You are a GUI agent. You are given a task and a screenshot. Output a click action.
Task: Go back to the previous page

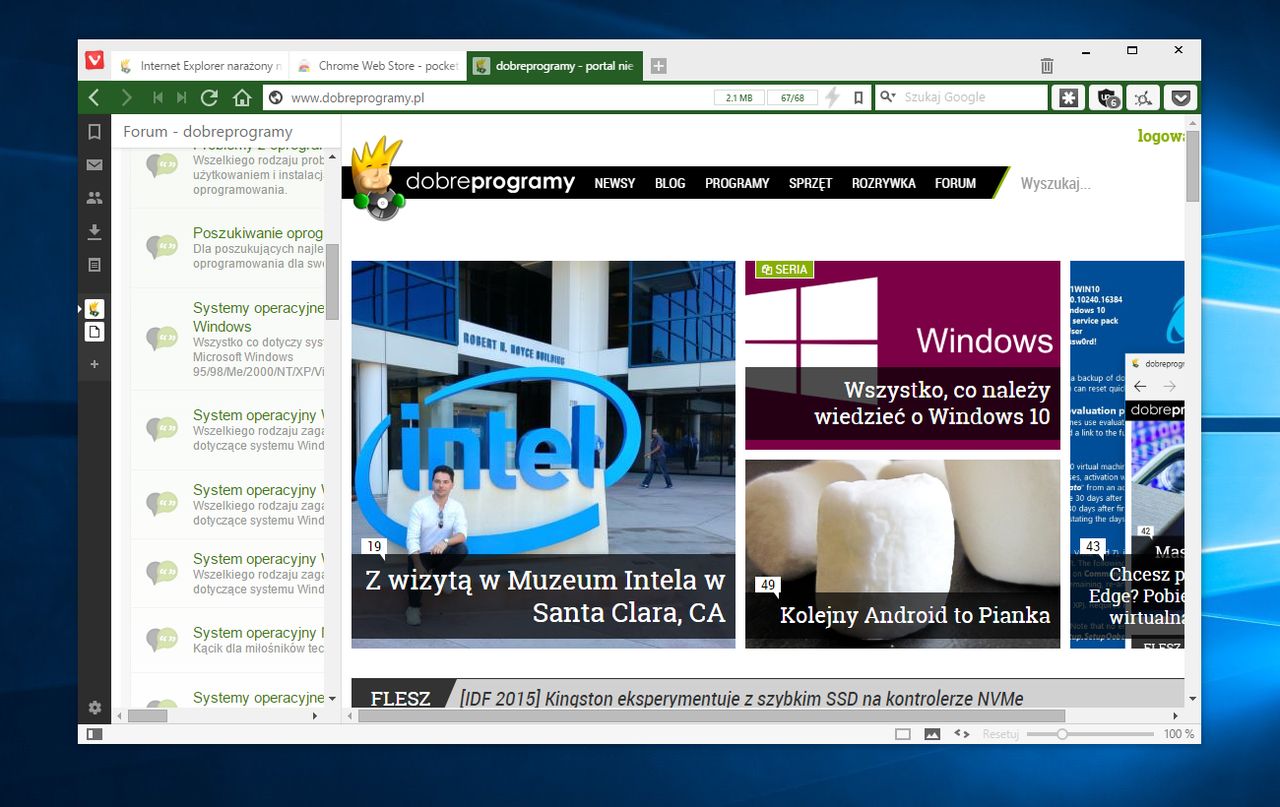[94, 97]
